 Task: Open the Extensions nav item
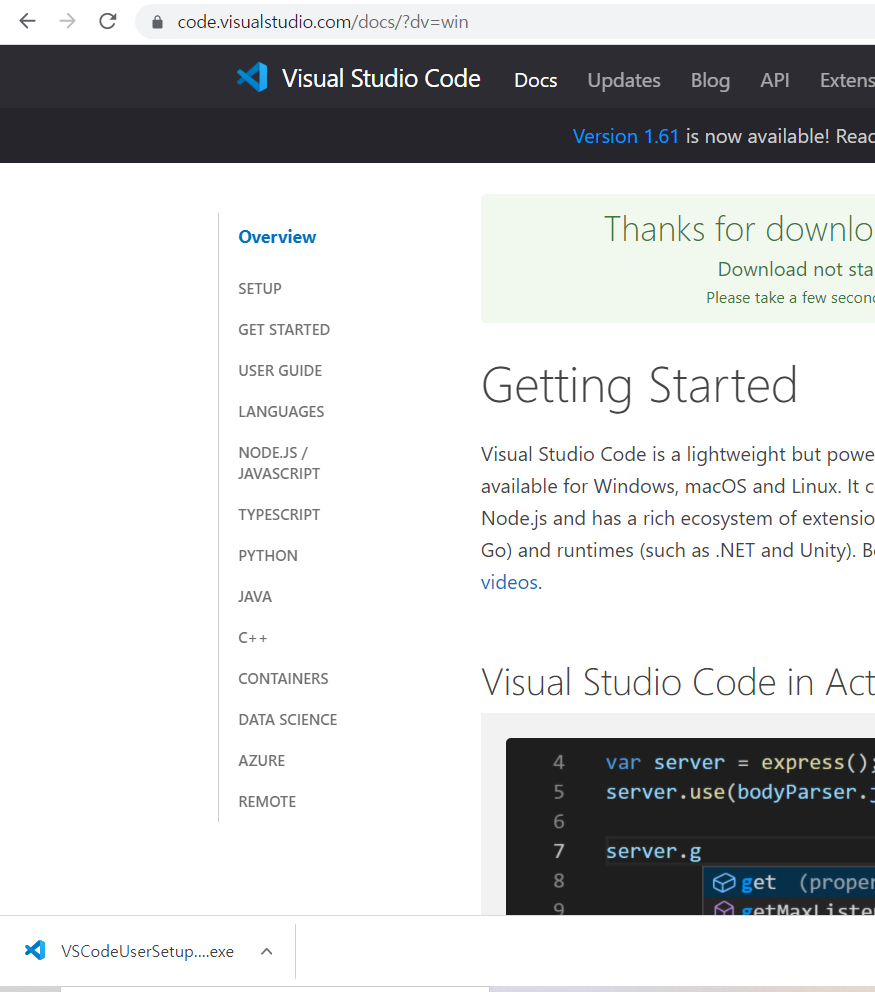coord(847,80)
